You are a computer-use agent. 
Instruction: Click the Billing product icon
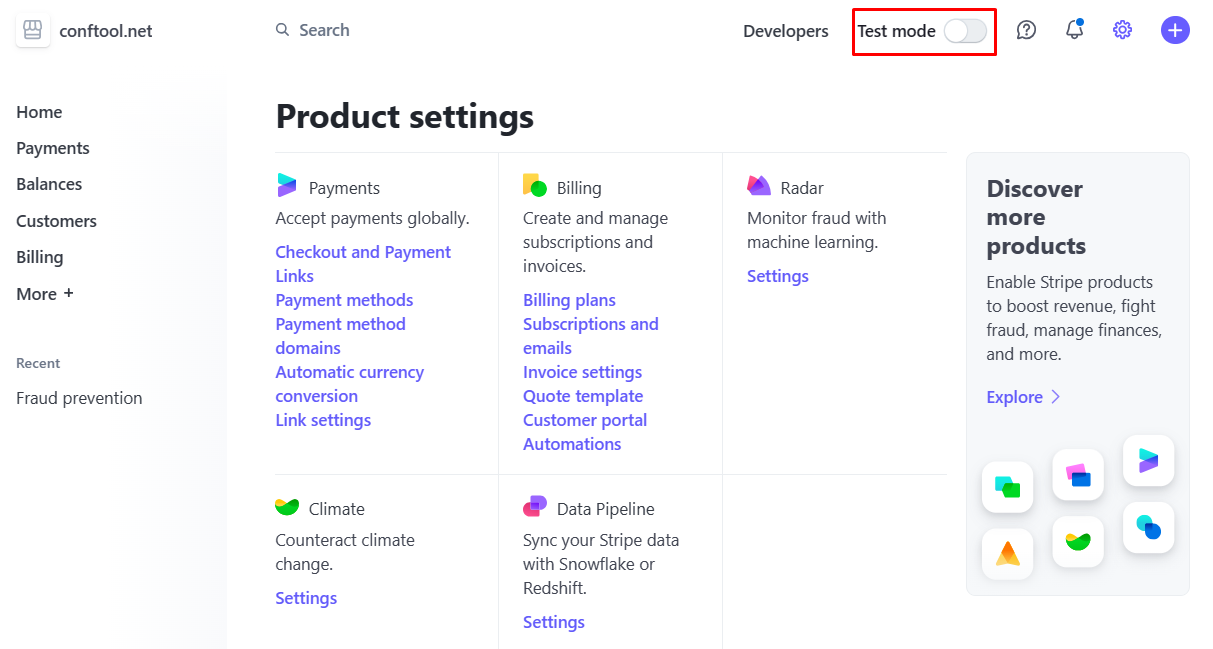(535, 186)
